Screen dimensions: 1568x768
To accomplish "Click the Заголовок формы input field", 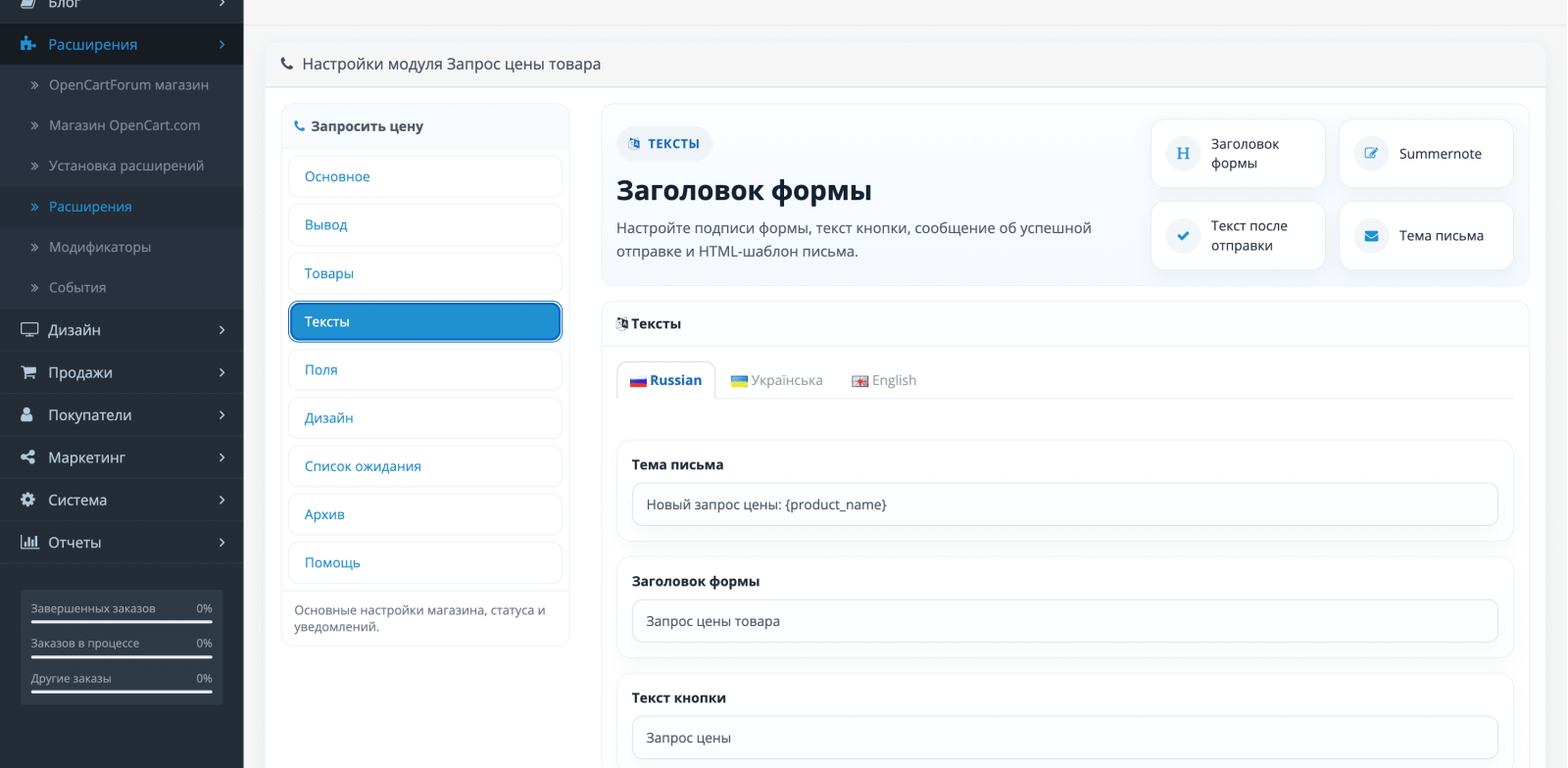I will 1064,621.
